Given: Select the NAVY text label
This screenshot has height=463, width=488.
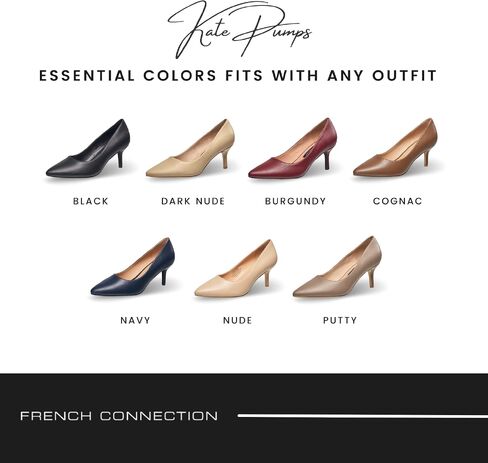Looking at the screenshot, I should tap(135, 320).
